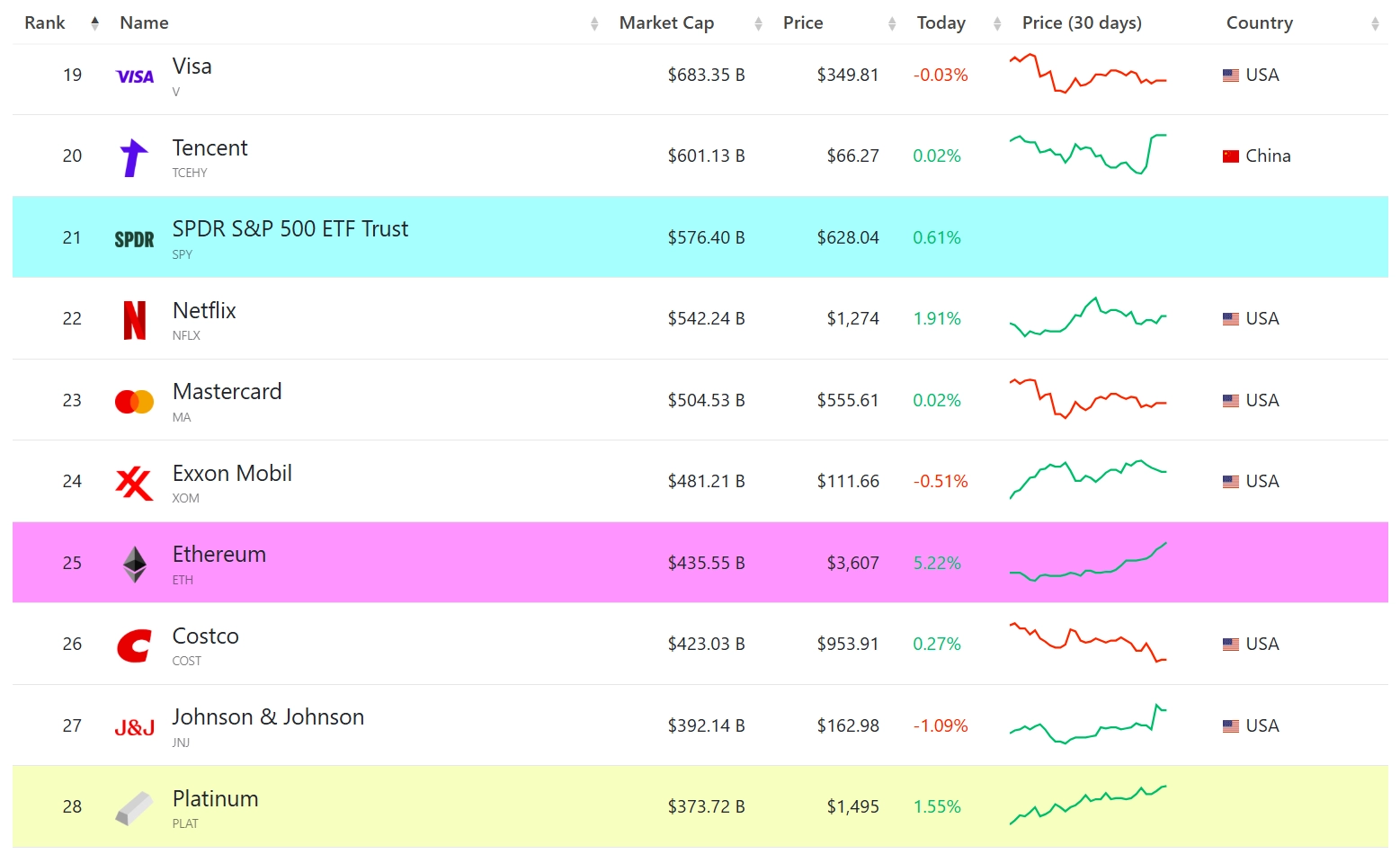Click the Netflix N logo

coord(134,320)
